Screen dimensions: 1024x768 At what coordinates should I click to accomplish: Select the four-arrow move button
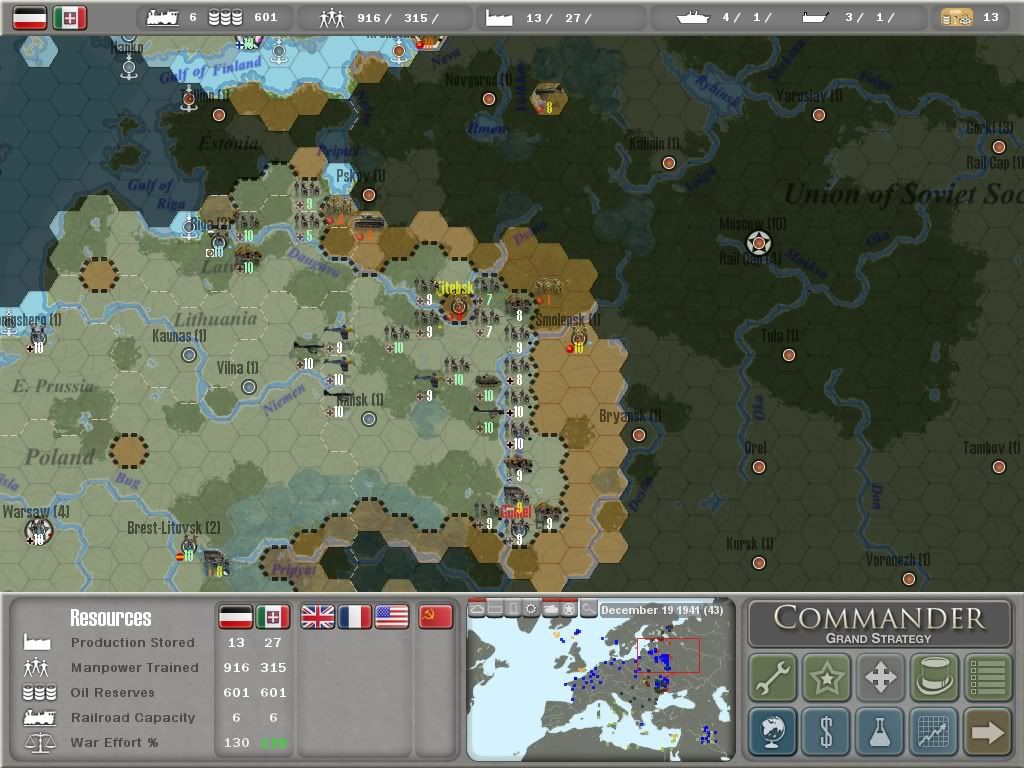pos(880,677)
